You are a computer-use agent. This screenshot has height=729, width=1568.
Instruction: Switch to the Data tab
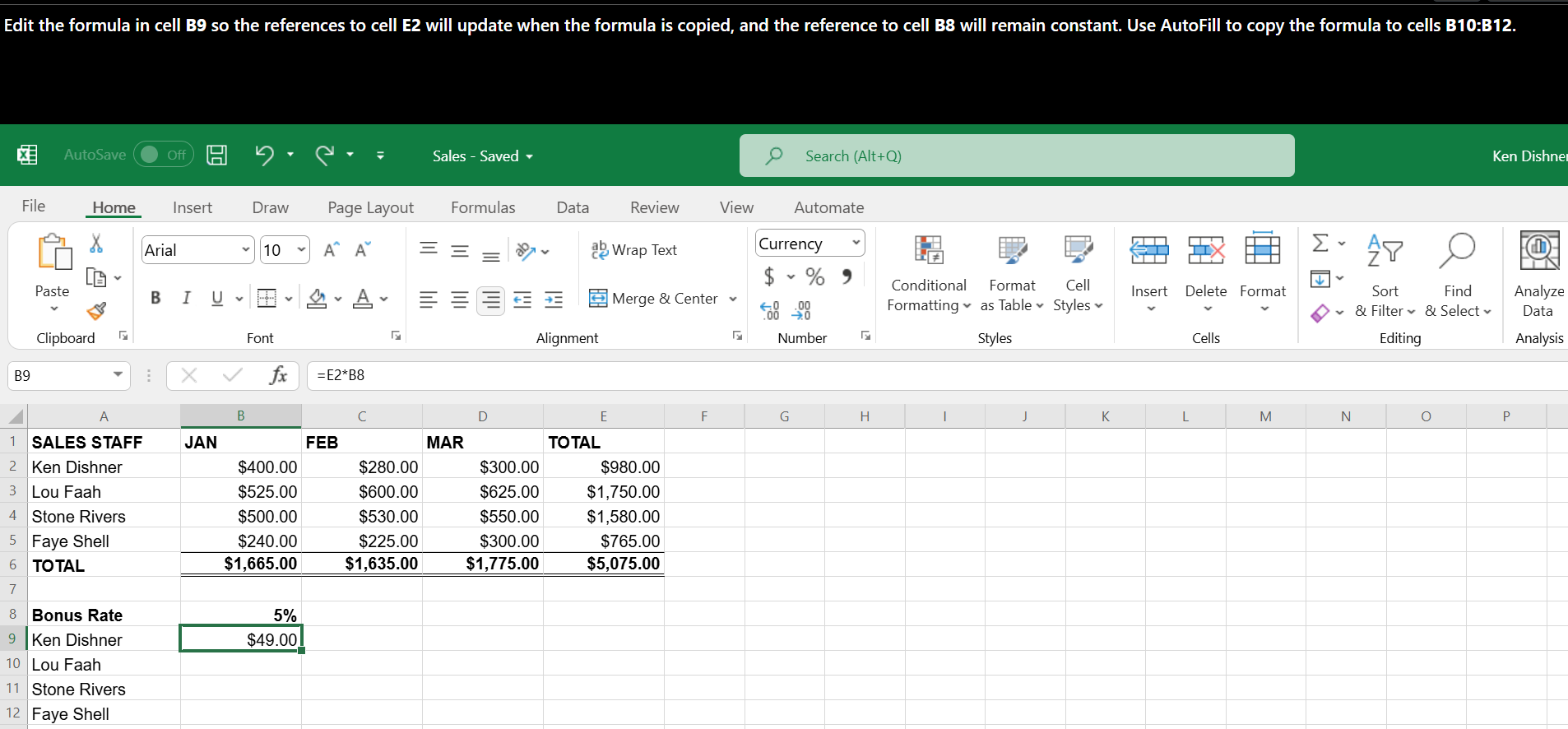pos(573,207)
